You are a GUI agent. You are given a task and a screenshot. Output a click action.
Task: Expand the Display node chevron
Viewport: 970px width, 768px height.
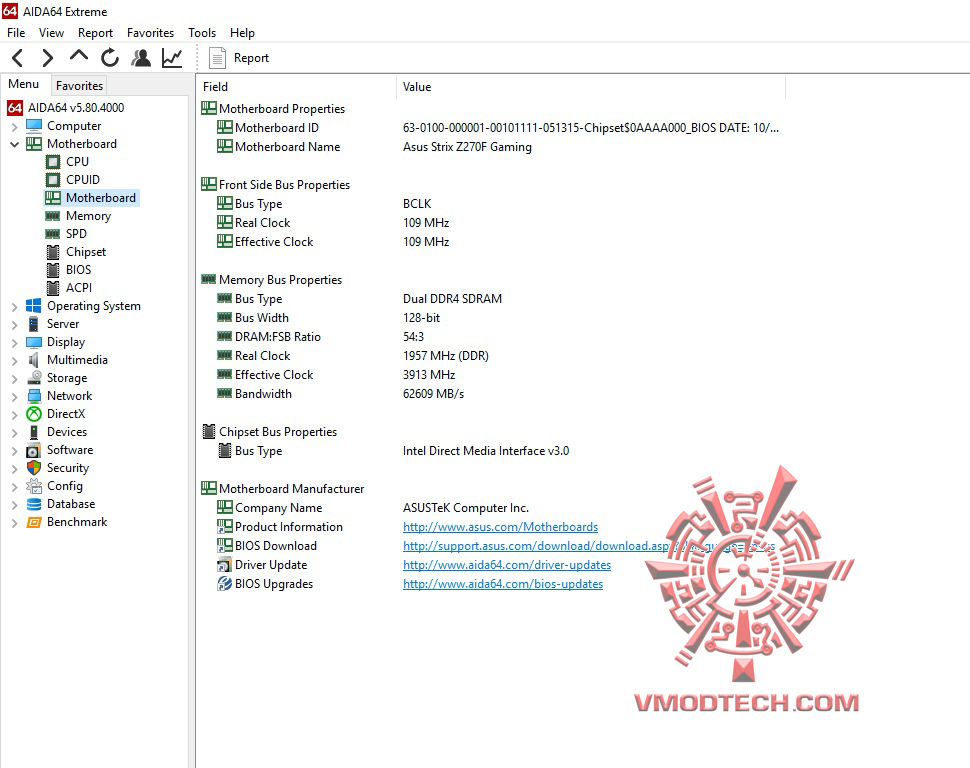(14, 342)
